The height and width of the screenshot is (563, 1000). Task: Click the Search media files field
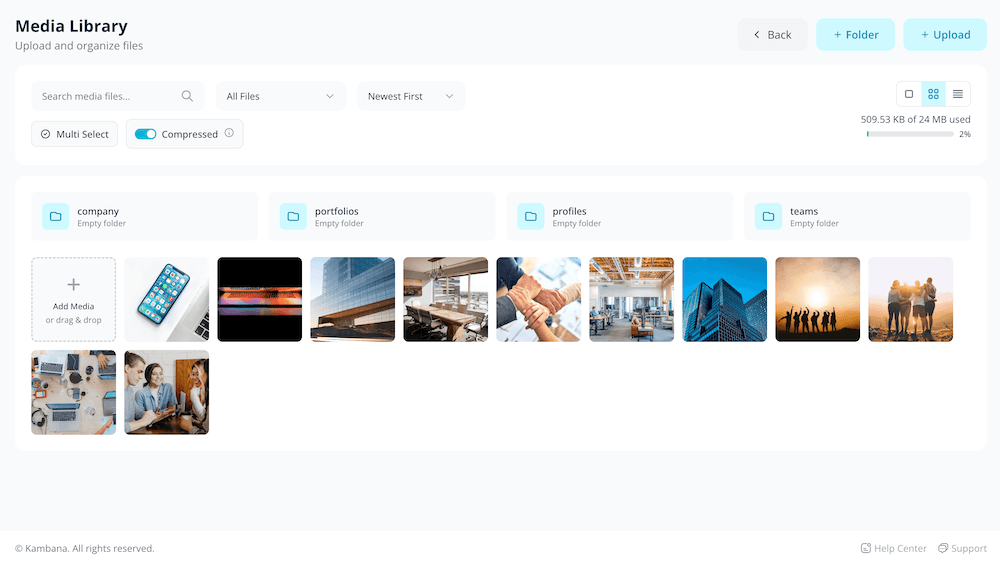(118, 96)
